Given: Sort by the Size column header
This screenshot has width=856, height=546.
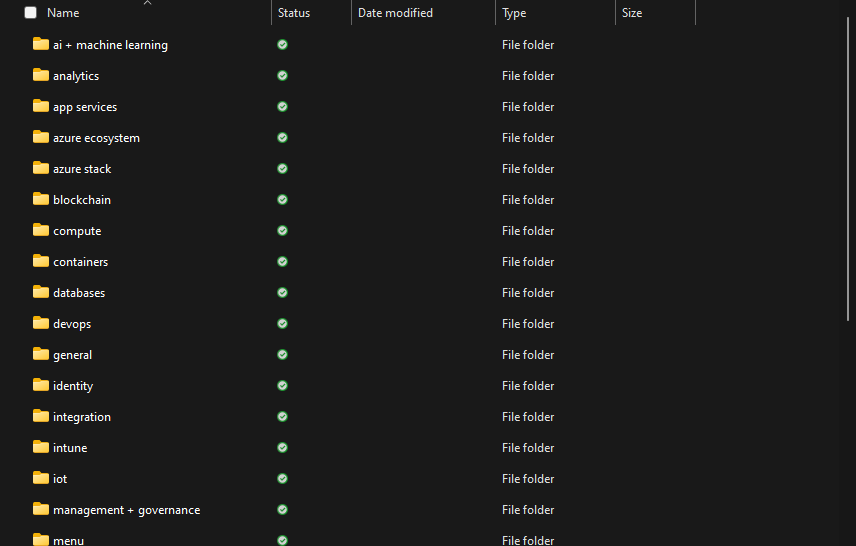Looking at the screenshot, I should (632, 13).
